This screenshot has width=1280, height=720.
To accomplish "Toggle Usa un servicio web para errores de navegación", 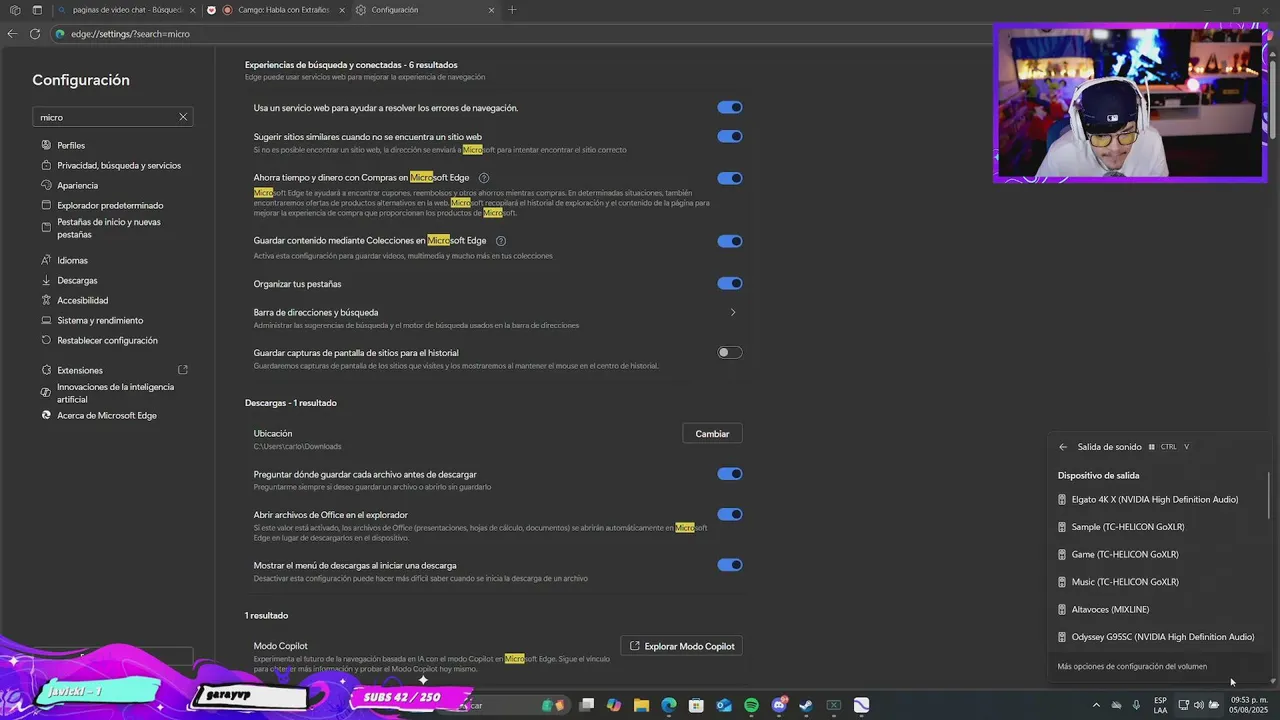I will pos(730,107).
